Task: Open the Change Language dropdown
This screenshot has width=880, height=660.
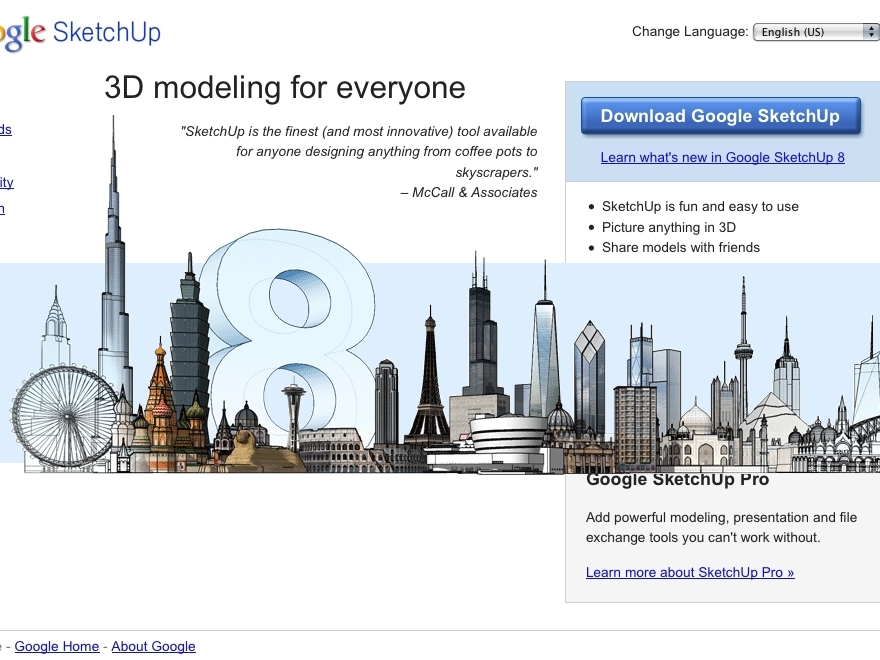Action: [816, 32]
